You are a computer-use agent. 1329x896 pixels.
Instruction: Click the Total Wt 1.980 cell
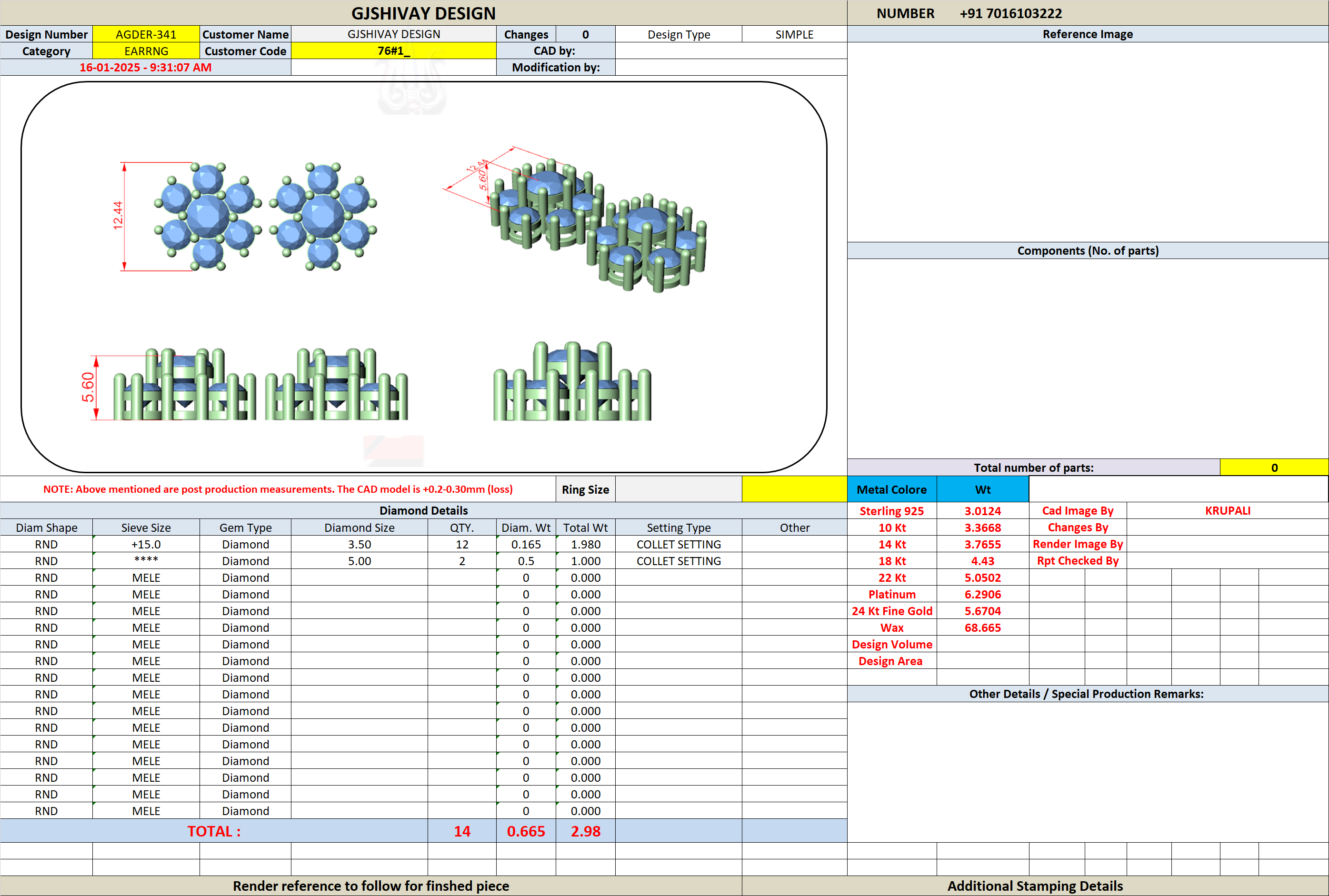585,544
